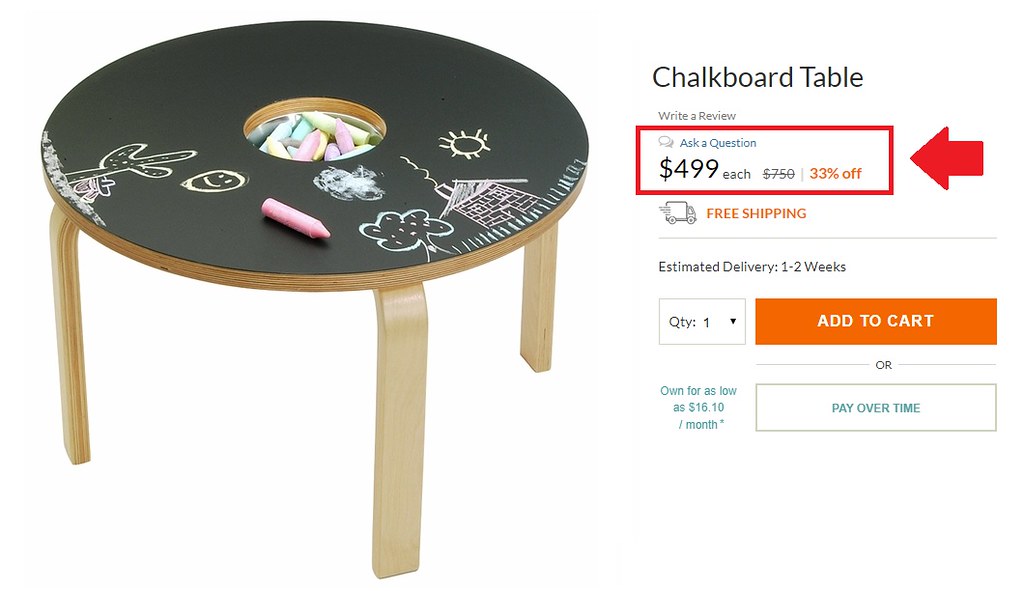
Task: Click the Ask a Question link
Action: click(x=716, y=143)
